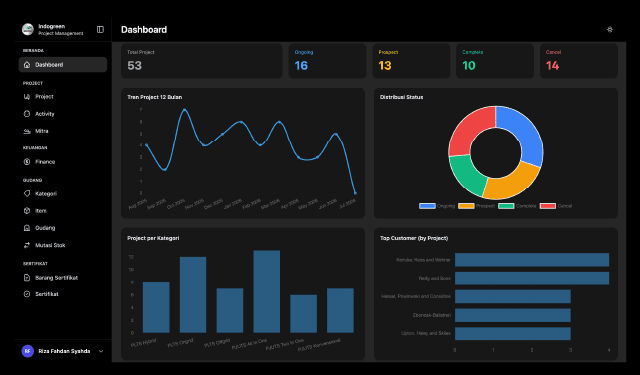This screenshot has width=640, height=375.
Task: Click the Zboncak-Balistreri bar in Top Customer
Action: pos(513,315)
